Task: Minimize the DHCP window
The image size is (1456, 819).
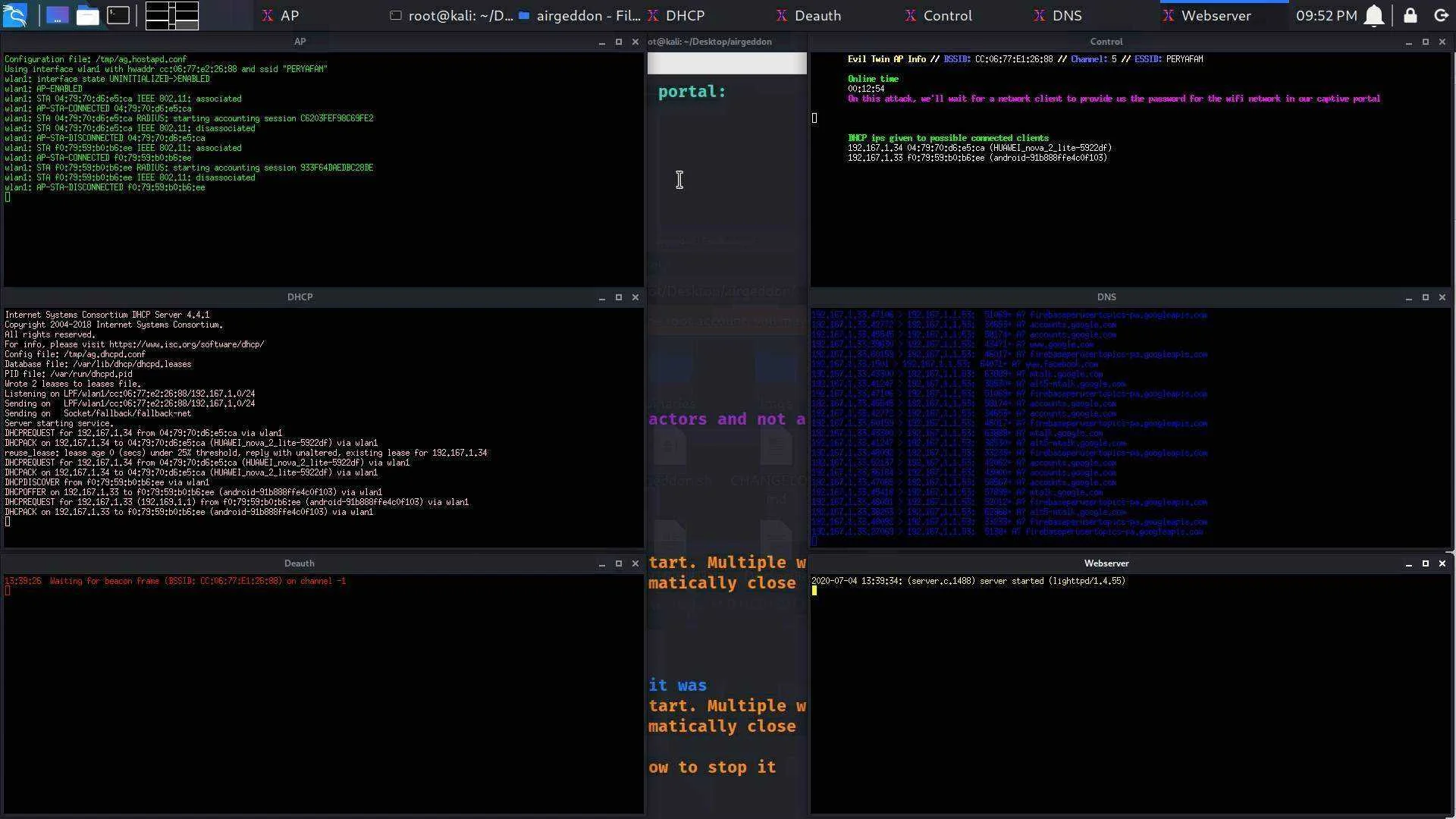Action: [602, 297]
